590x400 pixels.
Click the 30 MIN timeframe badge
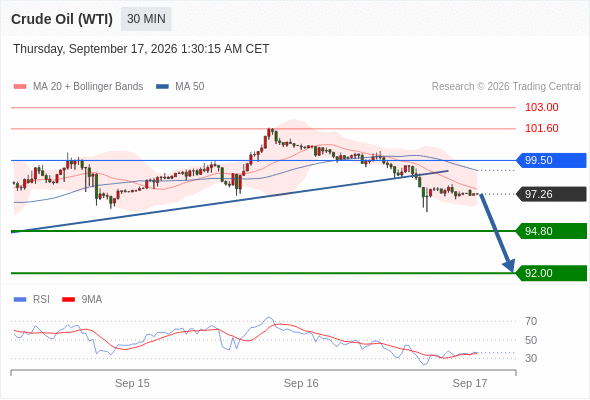[x=146, y=19]
